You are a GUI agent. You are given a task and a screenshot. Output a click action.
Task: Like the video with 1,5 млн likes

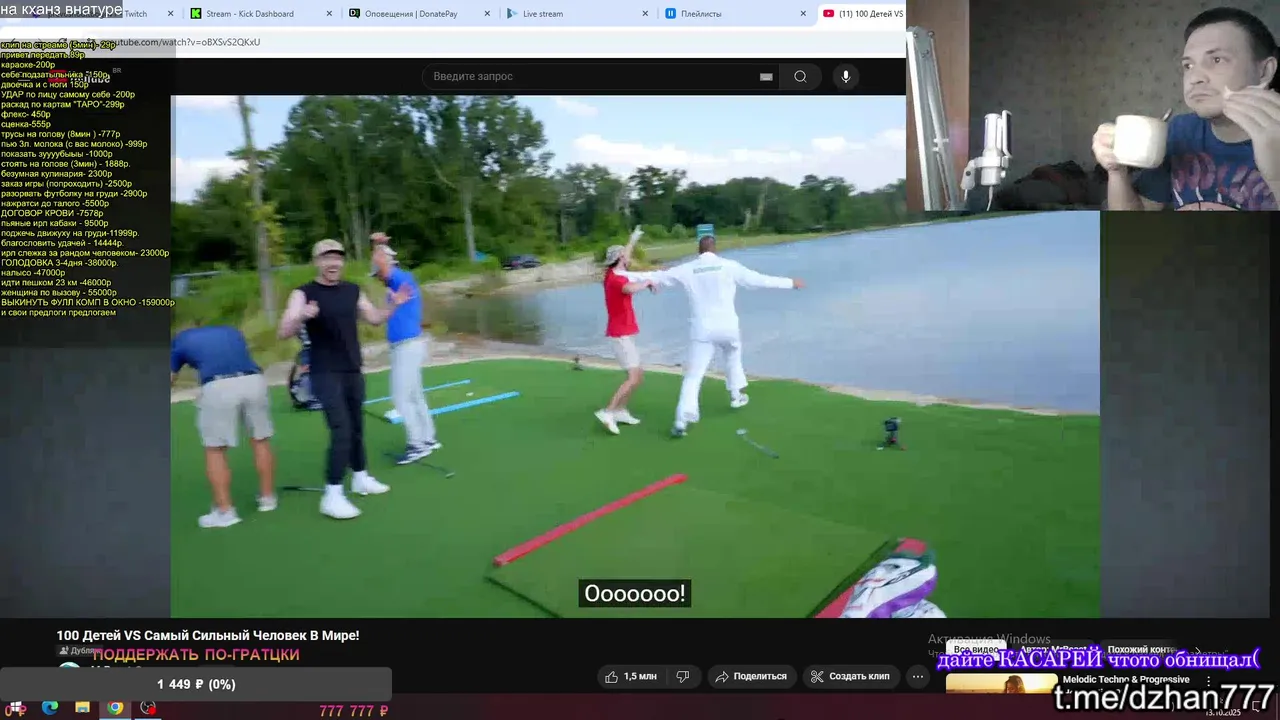coord(630,676)
